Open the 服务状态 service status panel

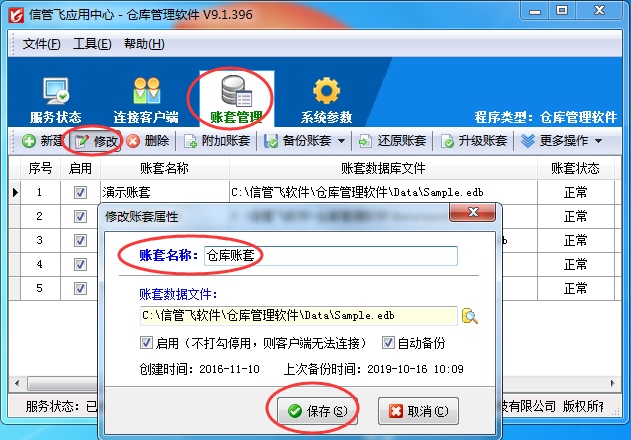(x=56, y=100)
